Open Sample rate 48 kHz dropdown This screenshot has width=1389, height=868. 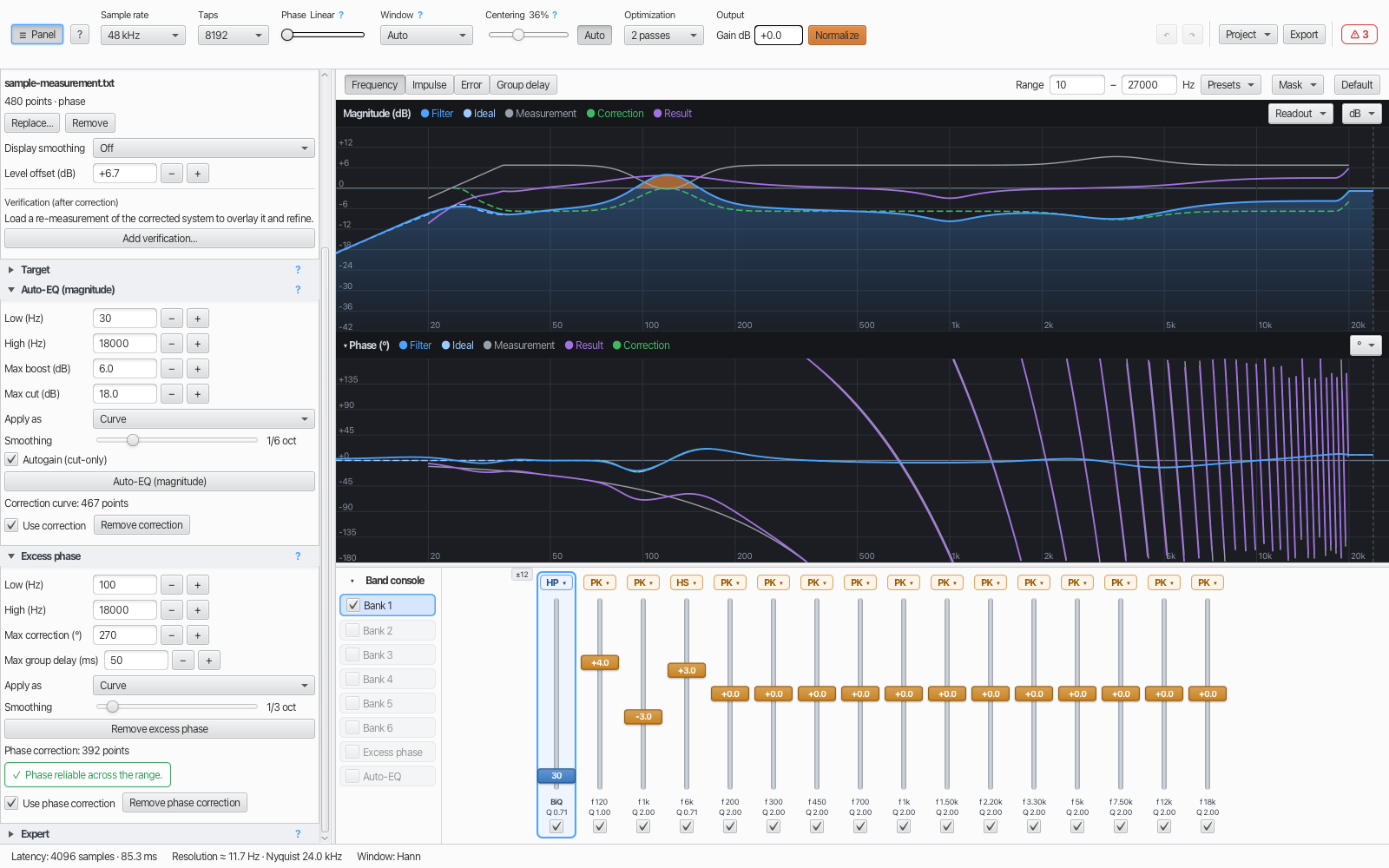[143, 36]
